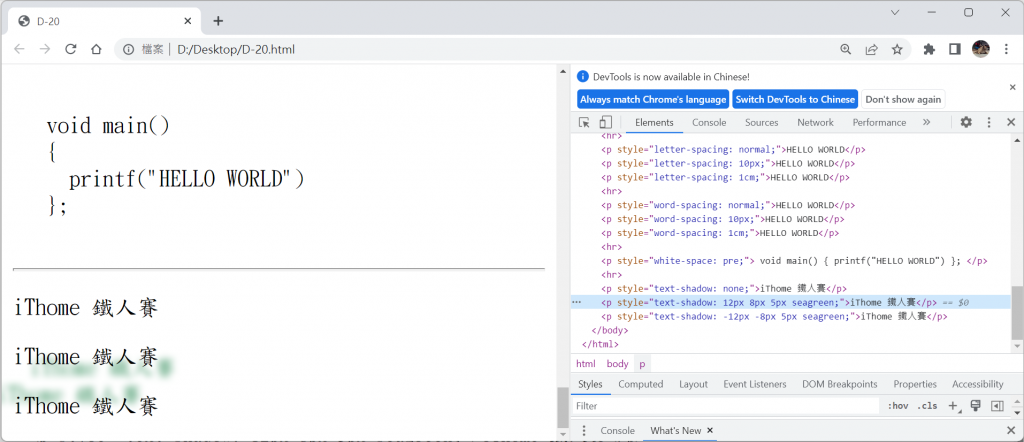
Task: Select the closing </body> tag node
Action: [609, 330]
